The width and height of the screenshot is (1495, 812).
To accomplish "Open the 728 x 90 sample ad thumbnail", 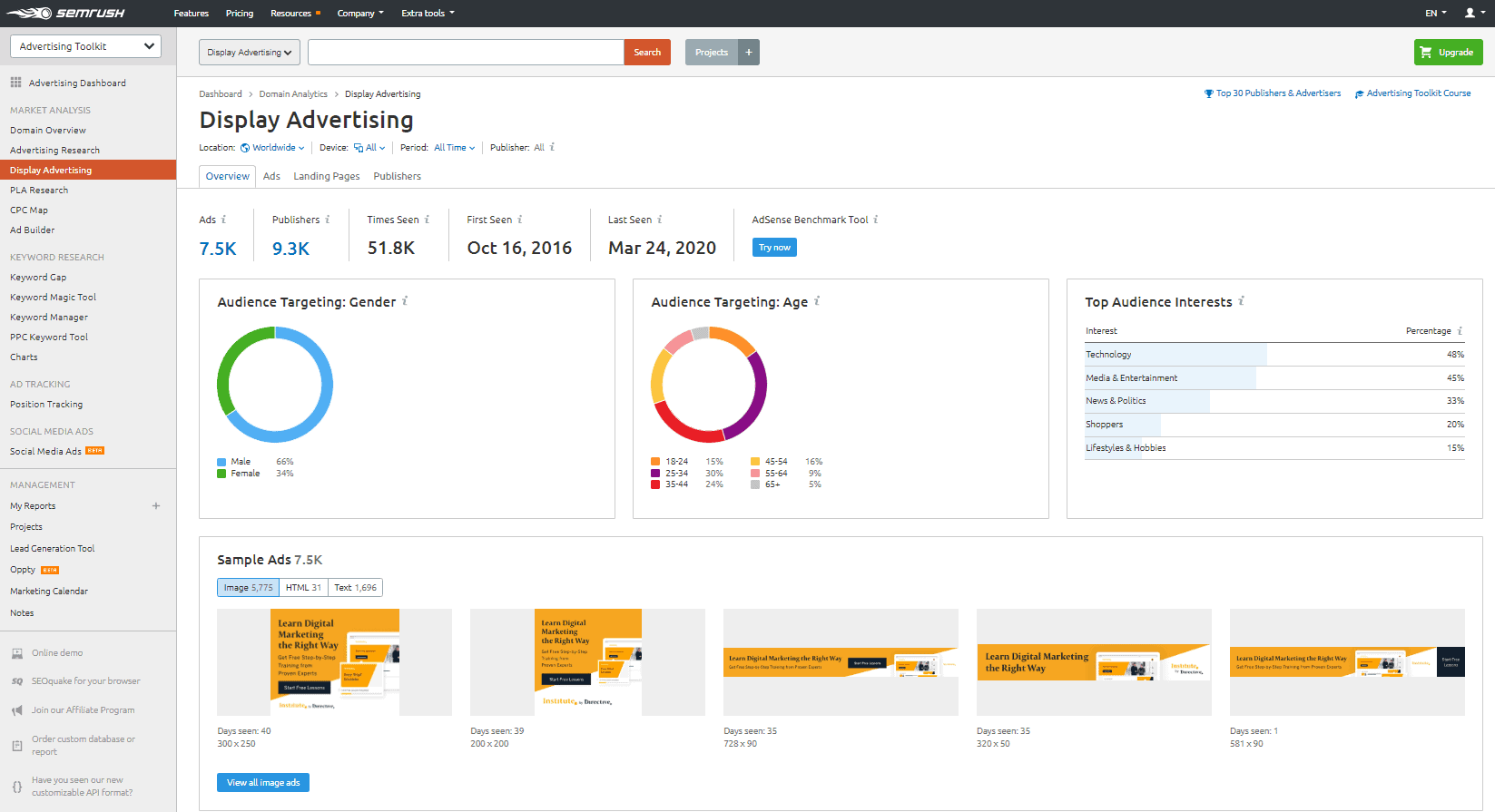I will [841, 662].
